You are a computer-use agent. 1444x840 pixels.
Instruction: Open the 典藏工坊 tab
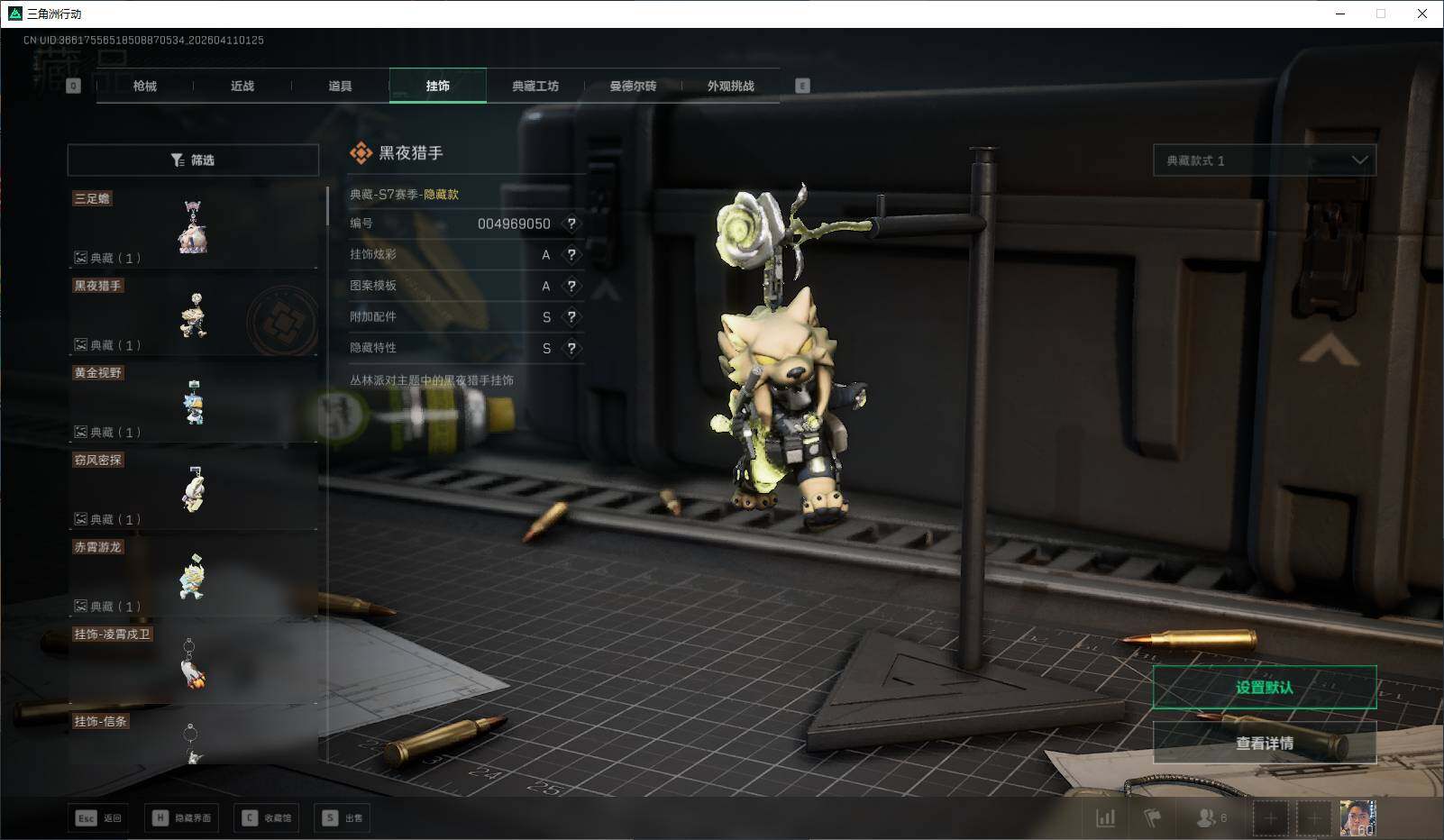(x=535, y=86)
